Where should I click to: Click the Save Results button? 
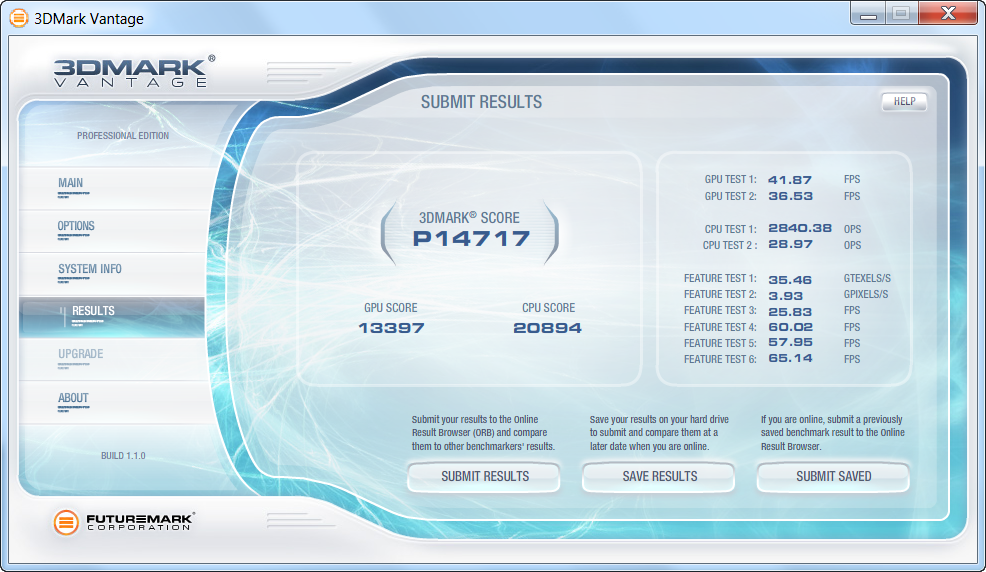[658, 477]
